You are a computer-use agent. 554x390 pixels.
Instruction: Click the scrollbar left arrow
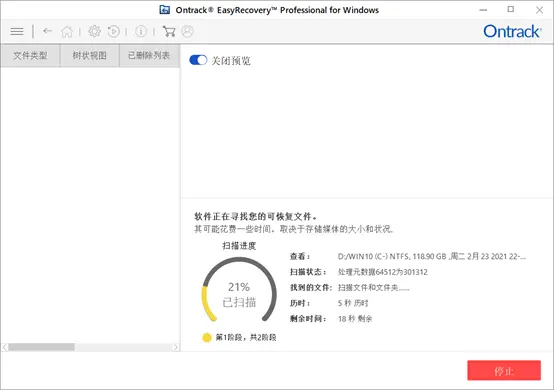5,347
